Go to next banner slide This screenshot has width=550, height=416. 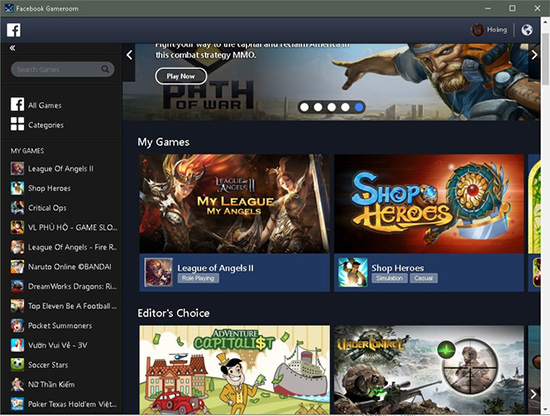click(x=534, y=55)
